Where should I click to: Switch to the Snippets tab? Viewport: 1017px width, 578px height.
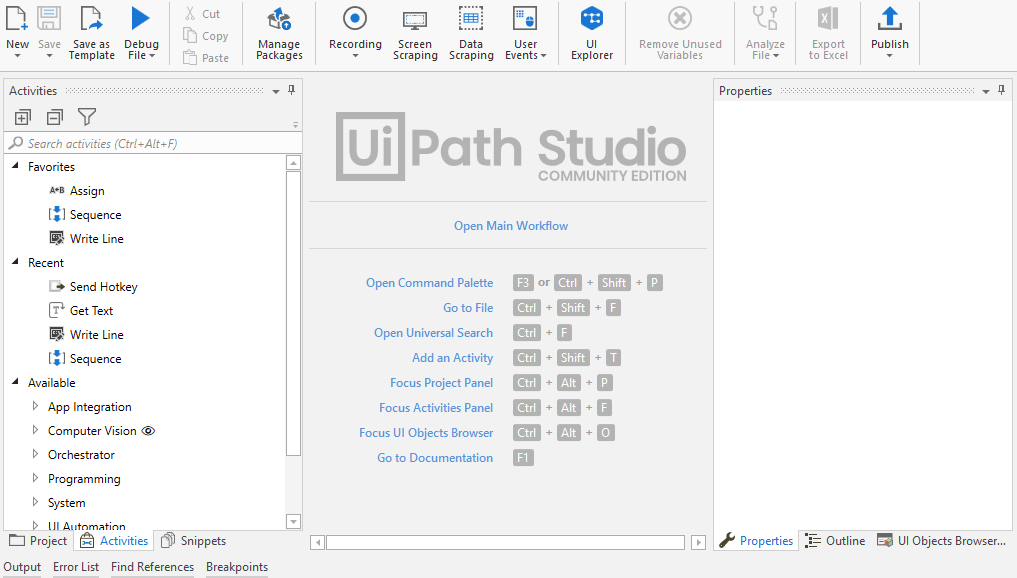[x=194, y=541]
